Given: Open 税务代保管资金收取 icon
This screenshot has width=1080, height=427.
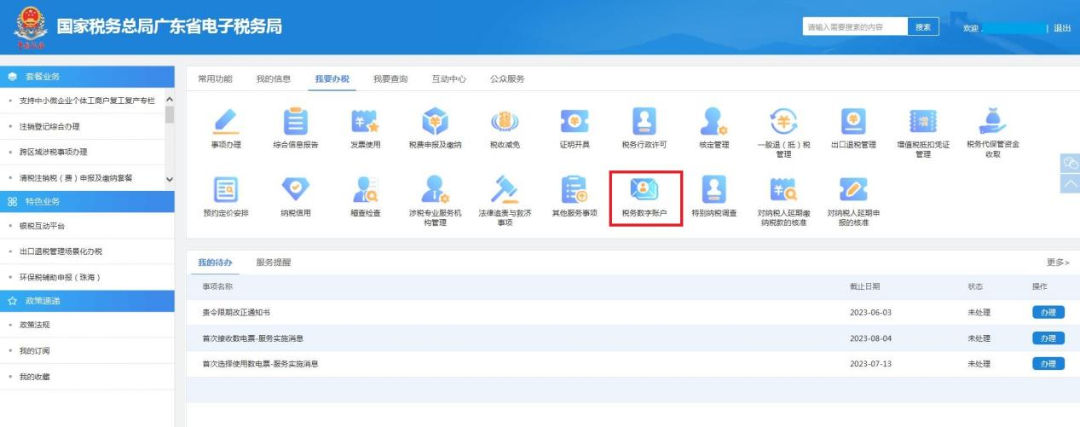Looking at the screenshot, I should tap(993, 122).
